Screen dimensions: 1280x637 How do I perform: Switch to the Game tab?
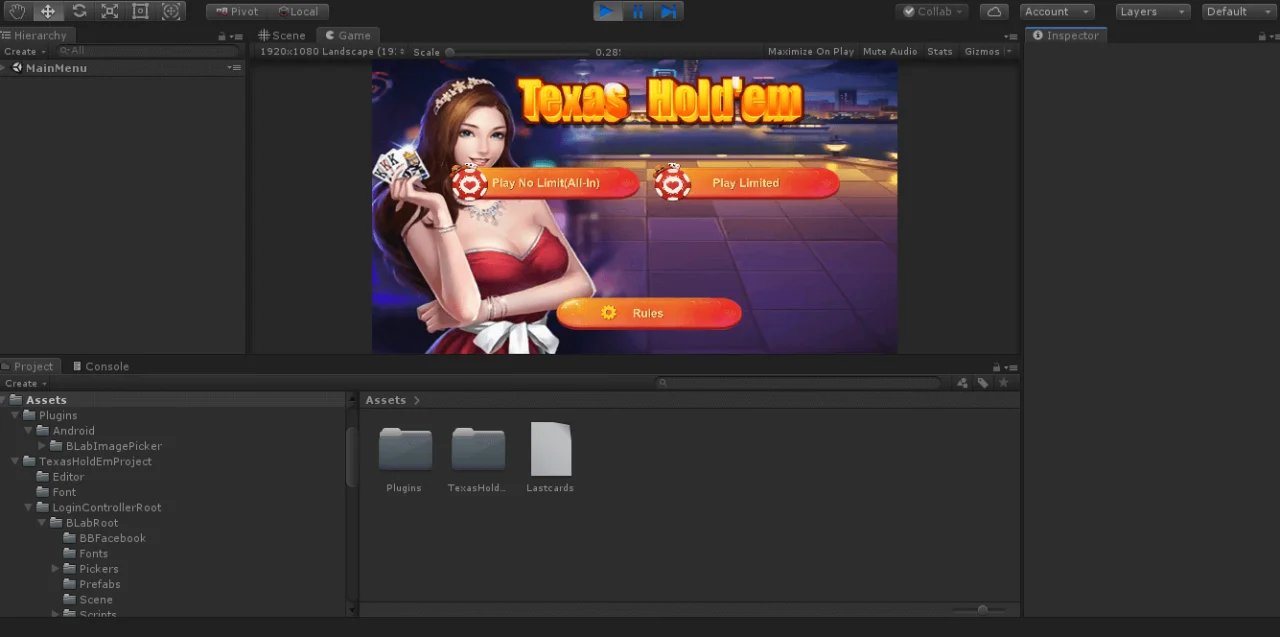pyautogui.click(x=348, y=35)
